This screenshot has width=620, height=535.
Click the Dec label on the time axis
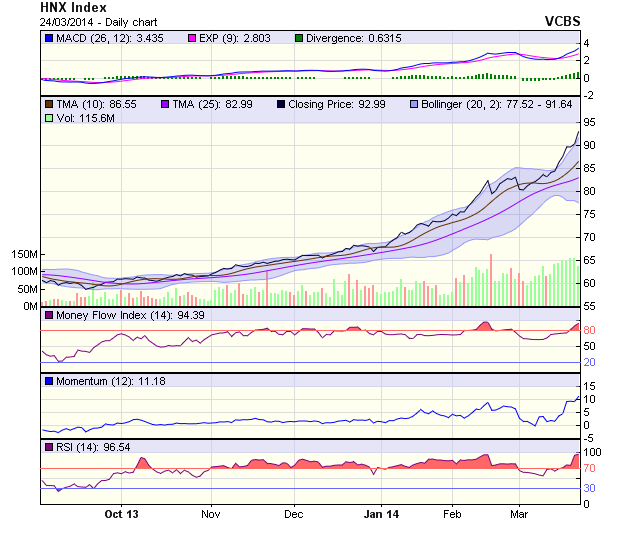[x=293, y=514]
